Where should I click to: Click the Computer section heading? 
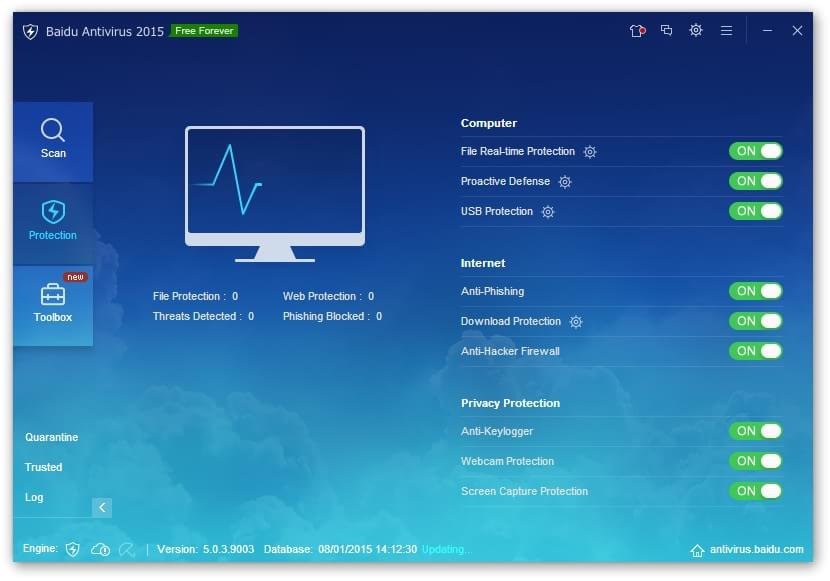click(x=489, y=123)
